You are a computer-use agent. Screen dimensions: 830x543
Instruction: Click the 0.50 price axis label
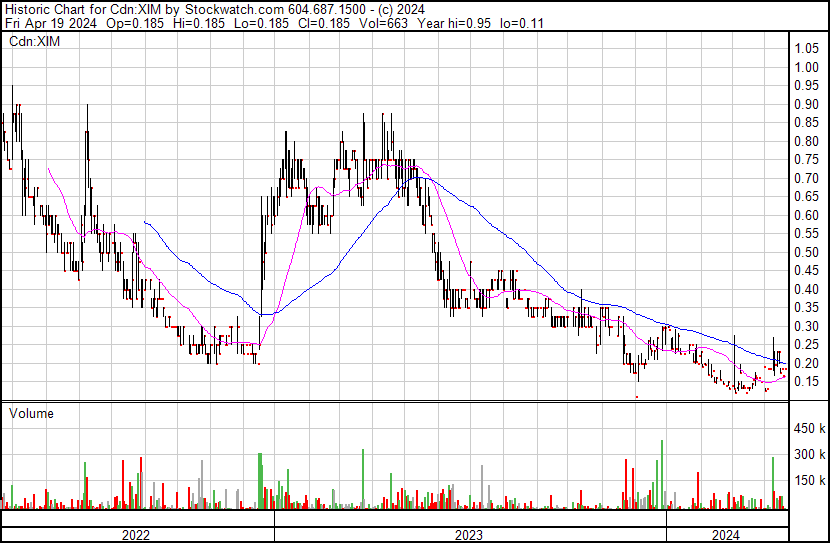click(x=805, y=252)
